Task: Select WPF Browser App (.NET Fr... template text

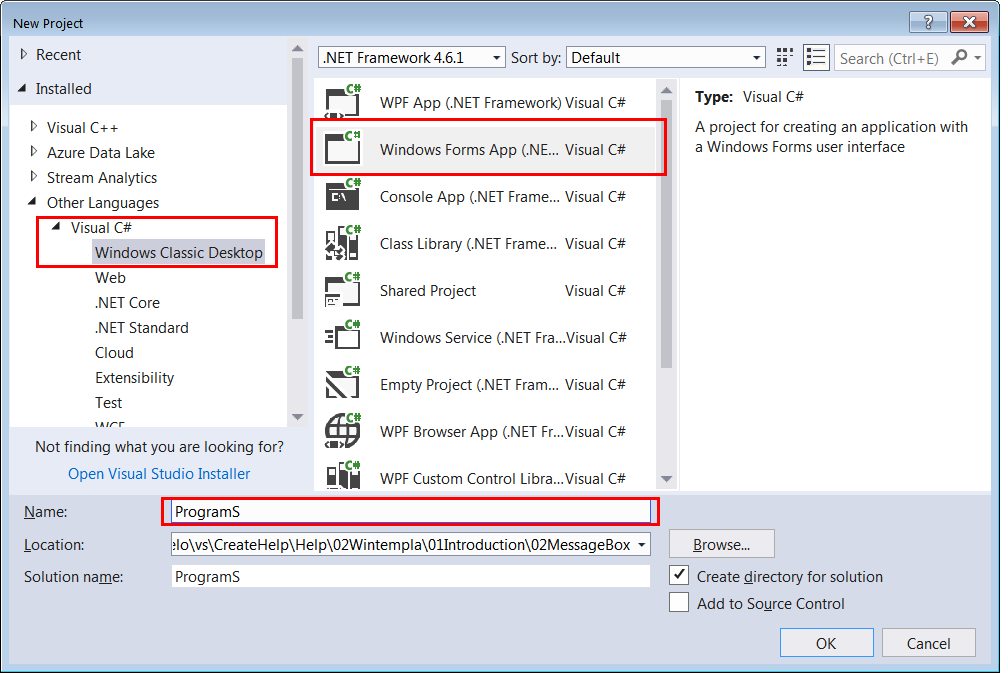Action: click(x=472, y=432)
